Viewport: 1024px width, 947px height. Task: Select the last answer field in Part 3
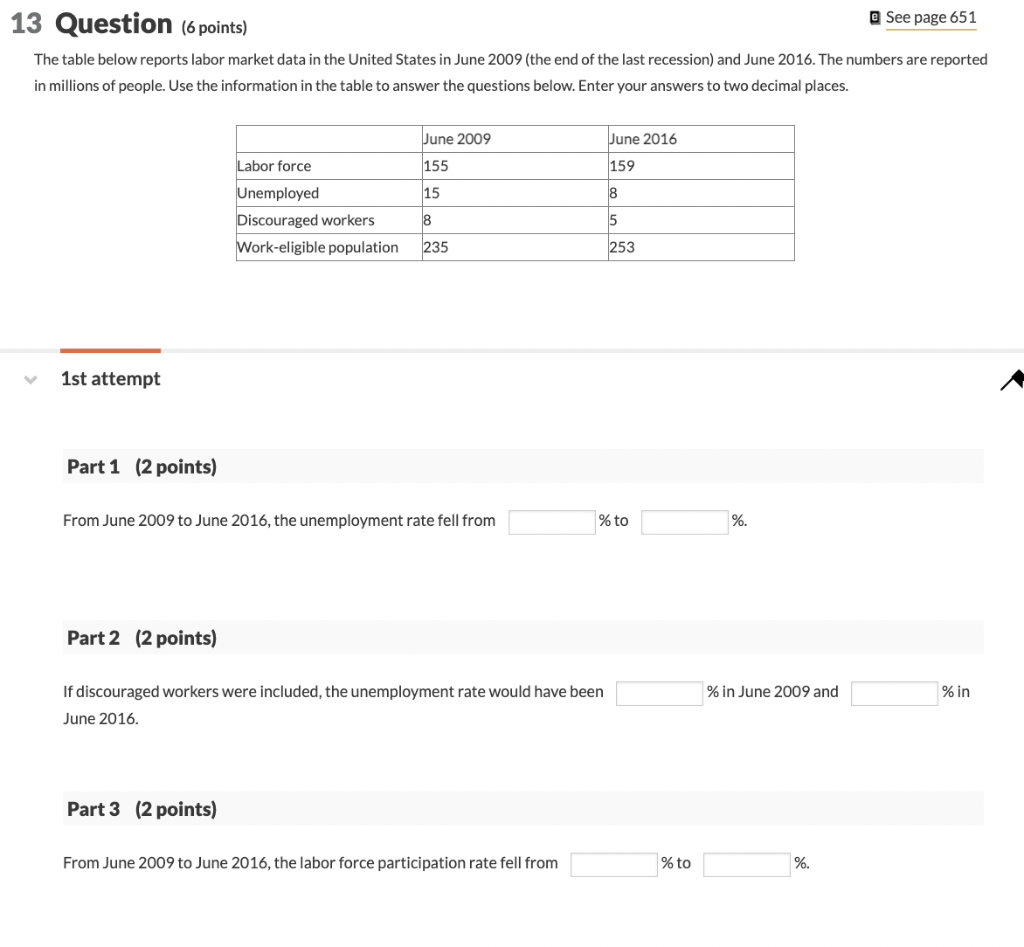(747, 863)
